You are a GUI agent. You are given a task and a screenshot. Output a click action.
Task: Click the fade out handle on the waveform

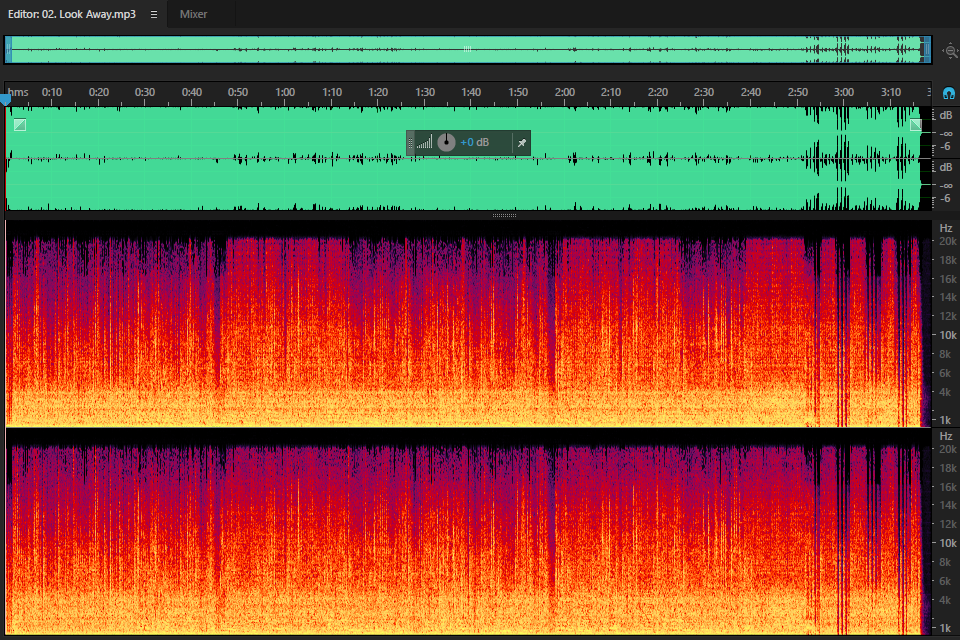(916, 125)
